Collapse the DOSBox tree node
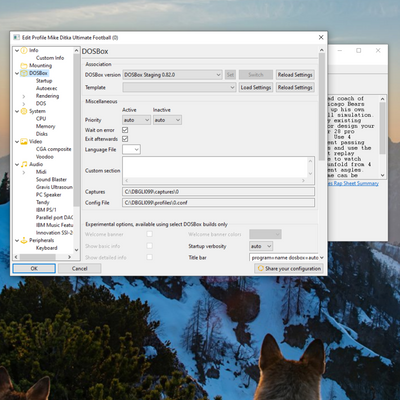The width and height of the screenshot is (400, 400). point(17,73)
